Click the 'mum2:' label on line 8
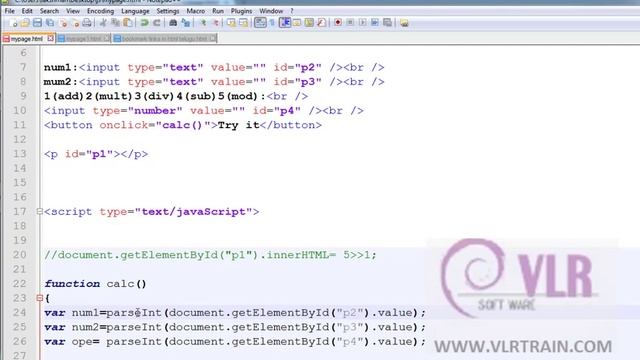This screenshot has height=360, width=640. tap(60, 82)
